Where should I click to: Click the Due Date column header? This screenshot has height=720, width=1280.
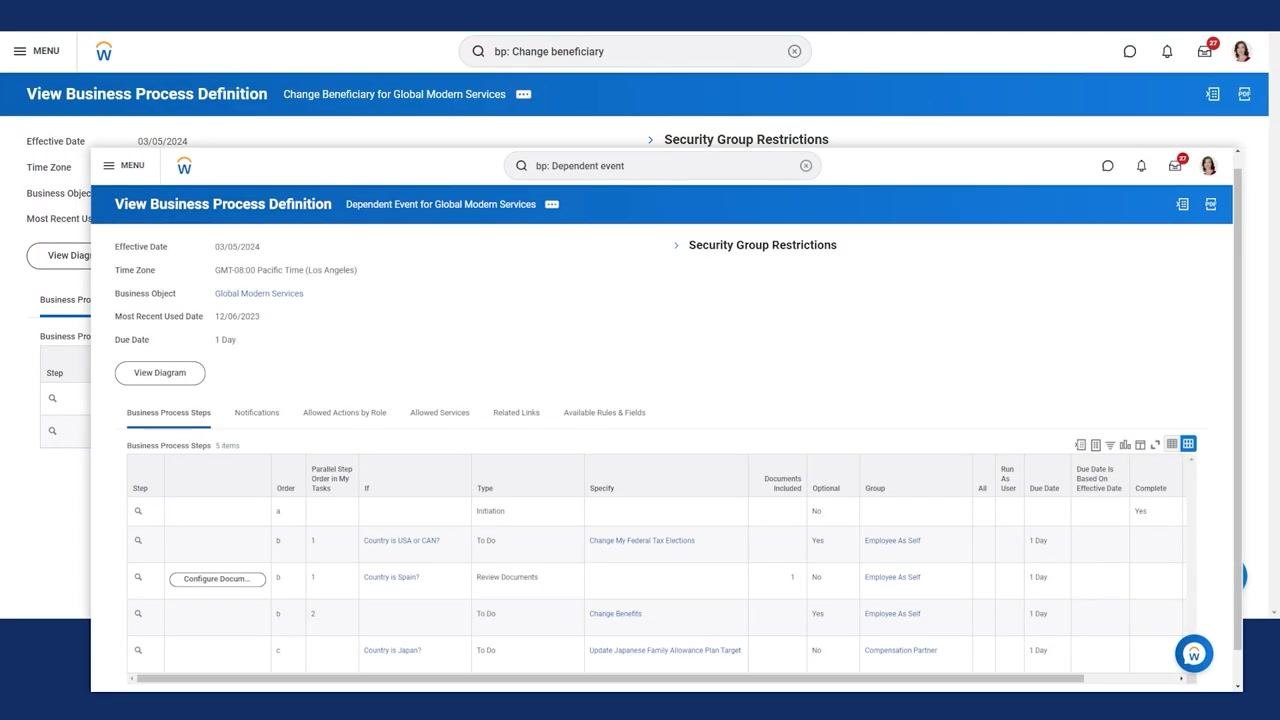[1047, 476]
